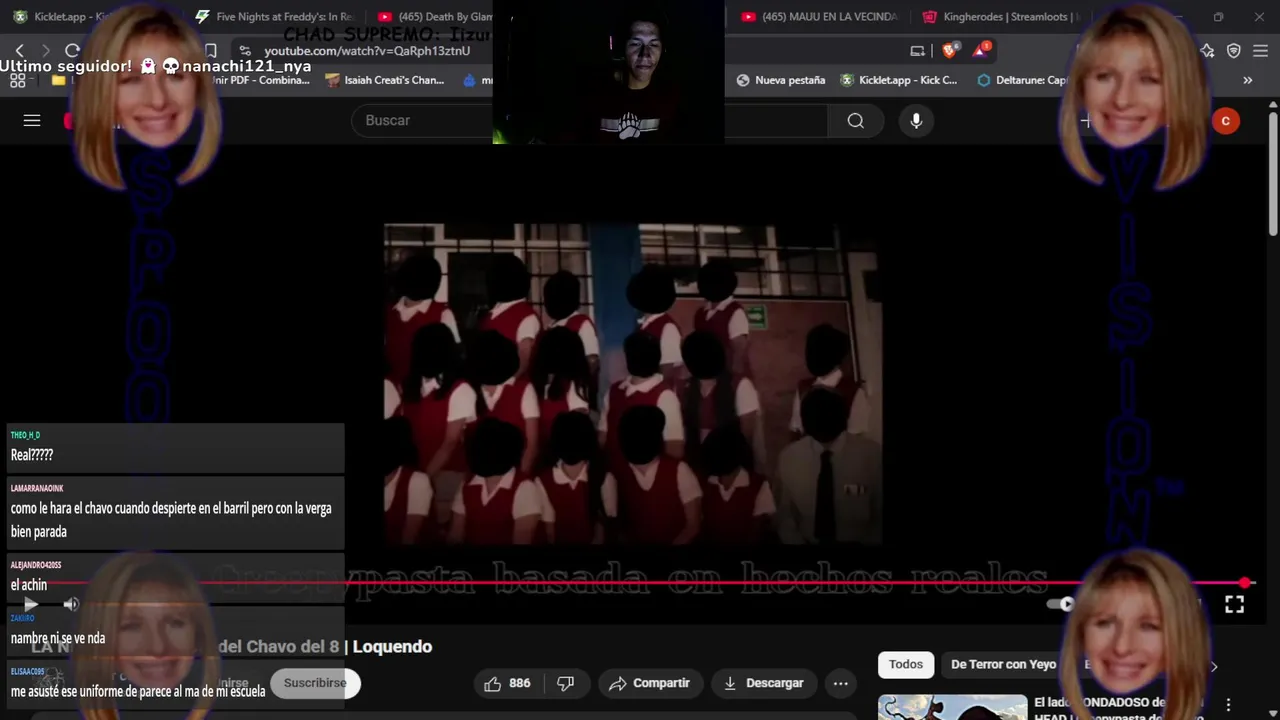Click chat message "nambre ni se ve nda"
Image resolution: width=1280 pixels, height=720 pixels.
pos(58,638)
